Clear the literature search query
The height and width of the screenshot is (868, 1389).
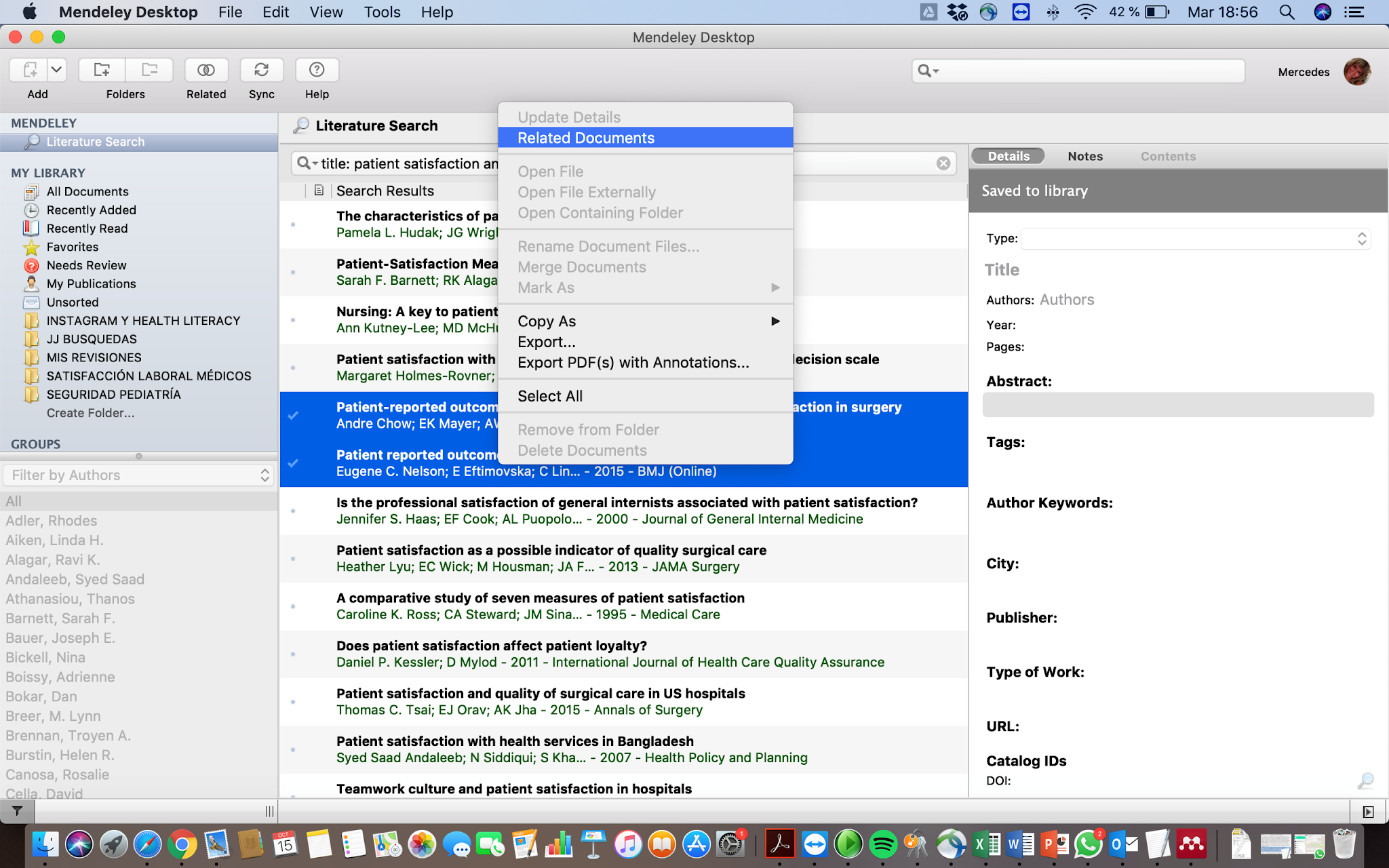pyautogui.click(x=943, y=163)
